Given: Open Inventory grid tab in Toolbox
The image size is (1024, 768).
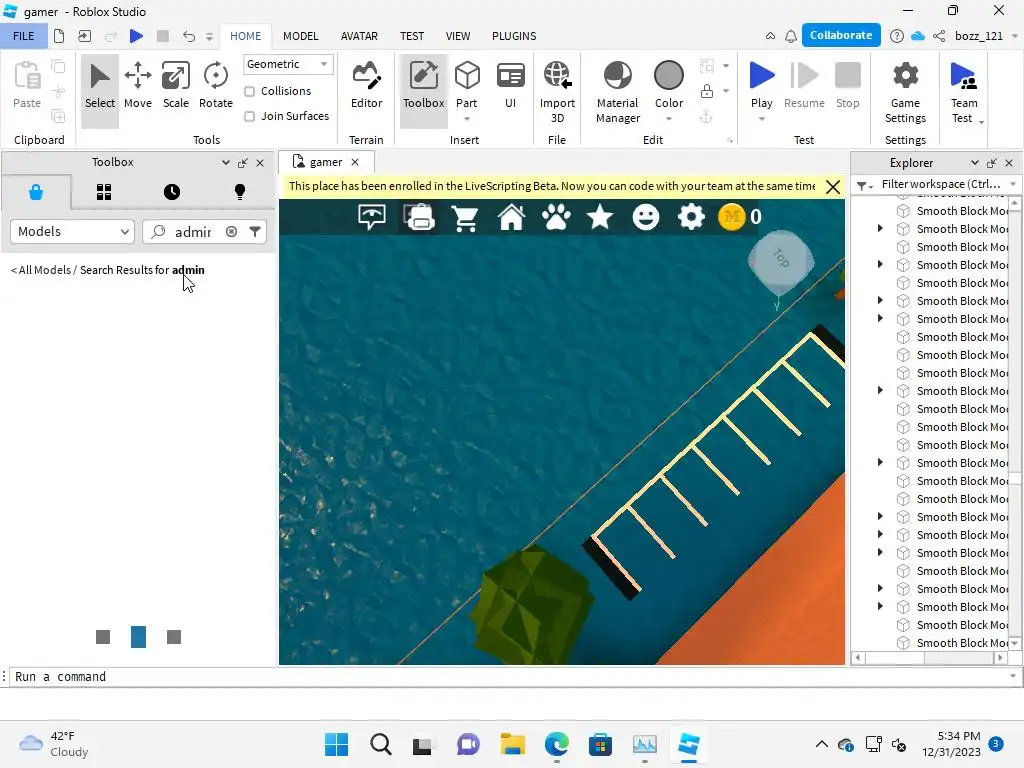Looking at the screenshot, I should [x=104, y=192].
